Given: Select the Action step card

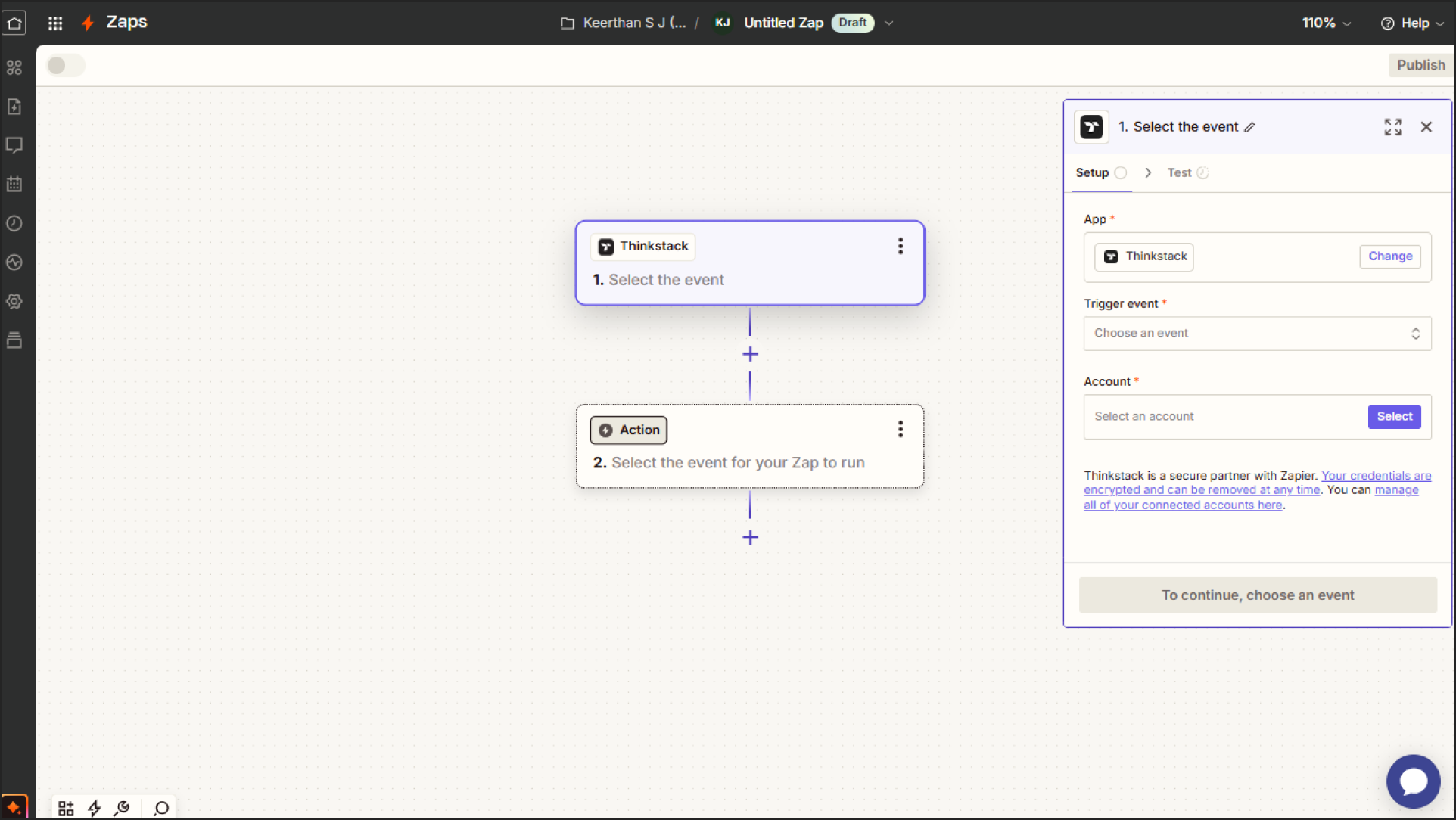Looking at the screenshot, I should point(749,446).
